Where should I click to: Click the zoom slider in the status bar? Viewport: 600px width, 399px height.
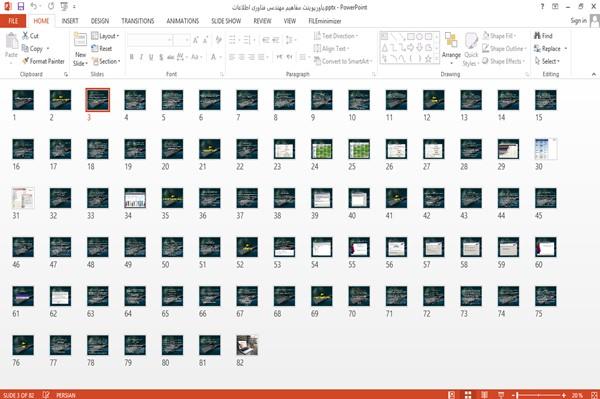pyautogui.click(x=538, y=395)
